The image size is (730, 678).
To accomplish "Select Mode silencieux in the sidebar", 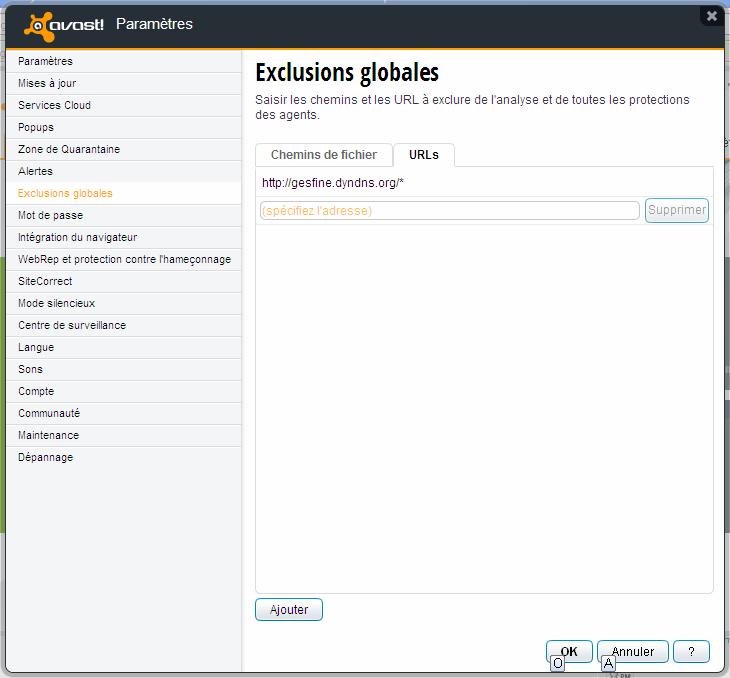I will click(56, 303).
